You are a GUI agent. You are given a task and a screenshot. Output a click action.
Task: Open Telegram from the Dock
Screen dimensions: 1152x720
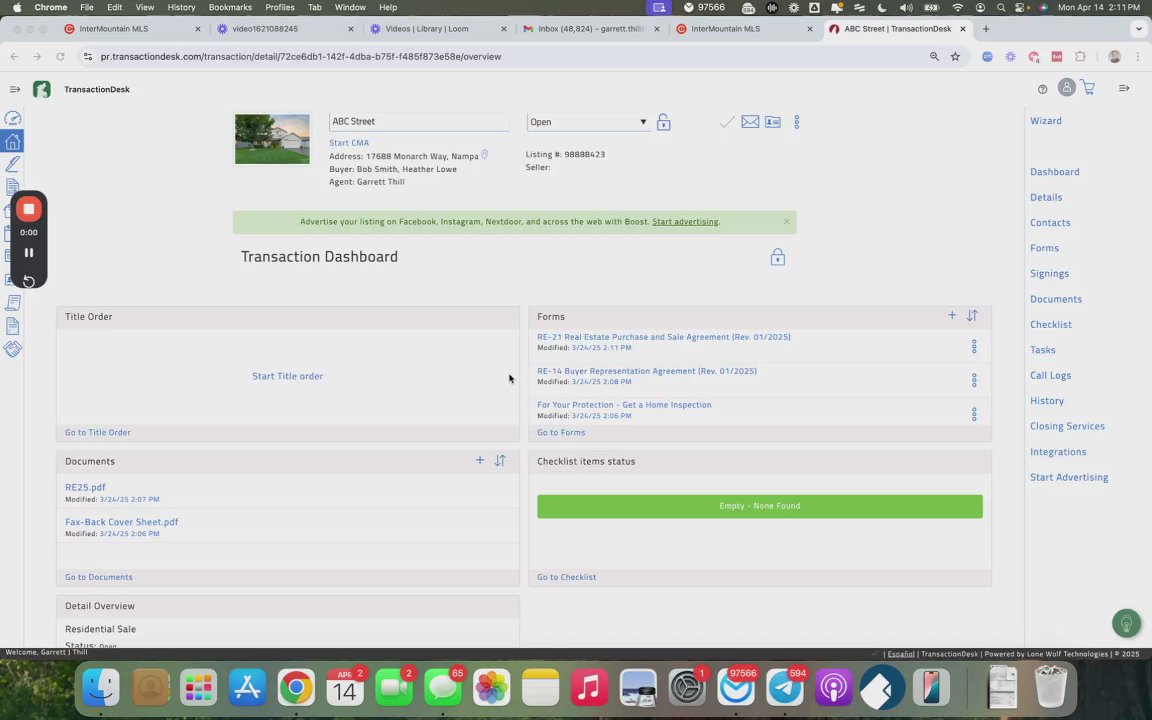click(x=785, y=688)
